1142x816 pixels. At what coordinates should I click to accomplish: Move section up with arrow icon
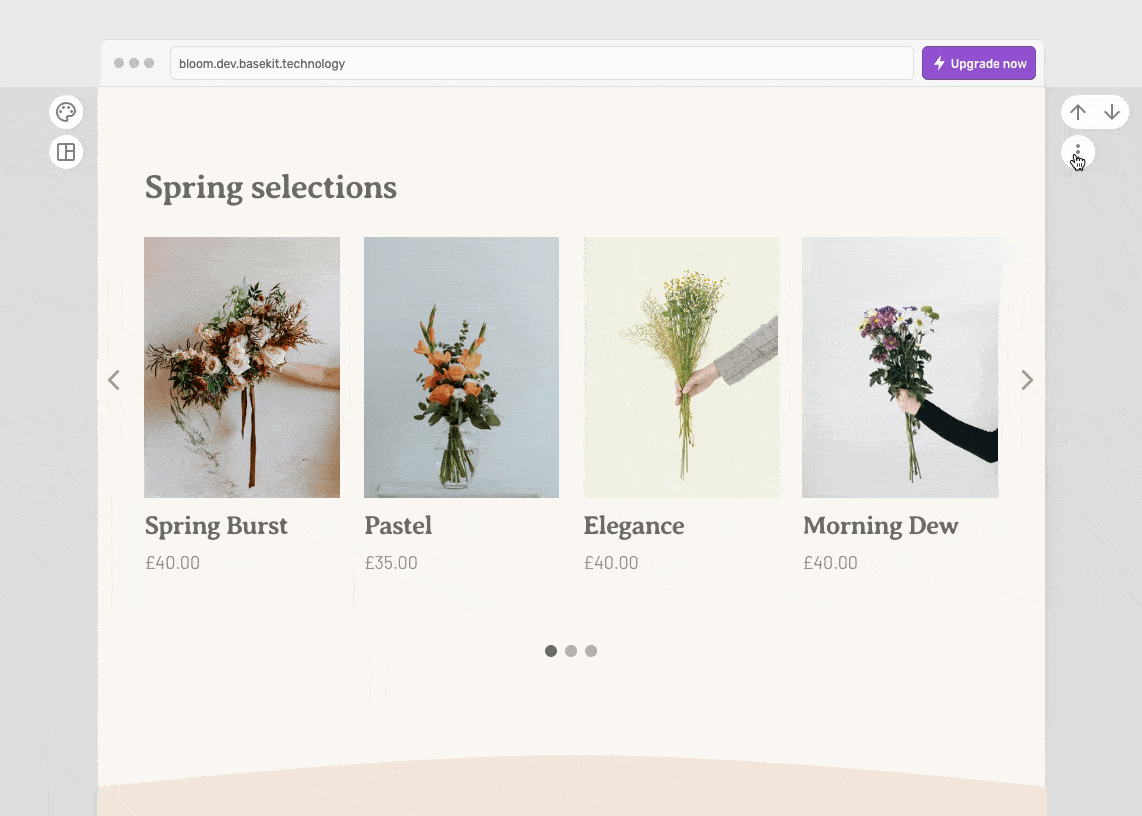click(1078, 112)
